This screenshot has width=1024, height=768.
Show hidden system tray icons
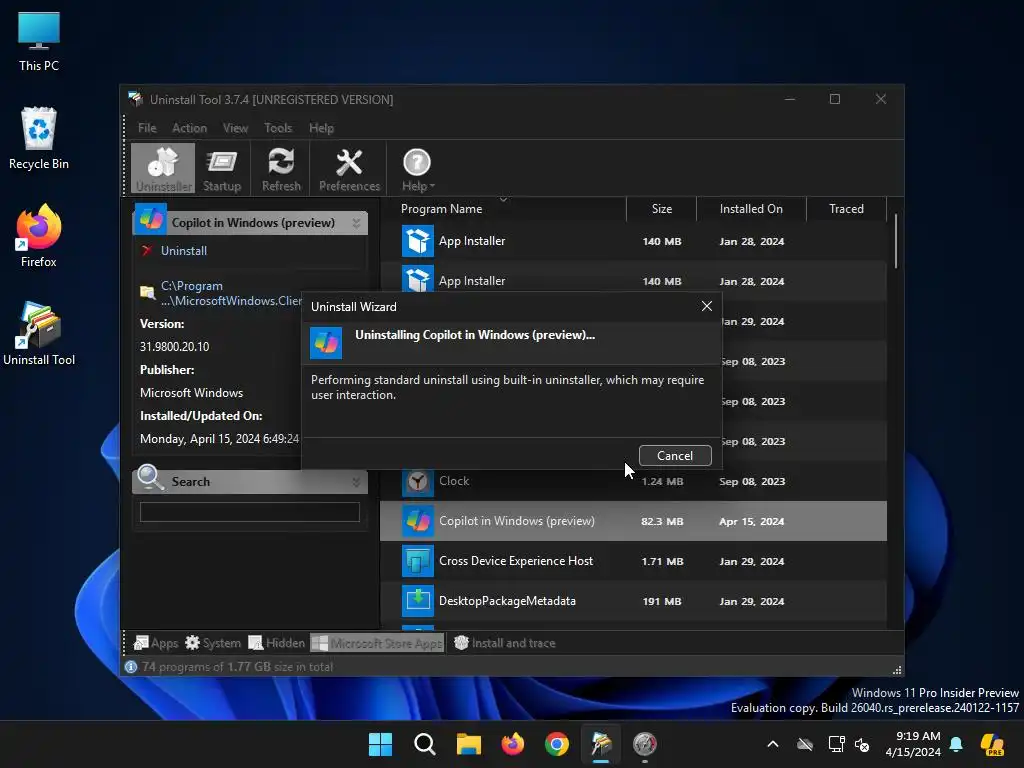click(773, 744)
